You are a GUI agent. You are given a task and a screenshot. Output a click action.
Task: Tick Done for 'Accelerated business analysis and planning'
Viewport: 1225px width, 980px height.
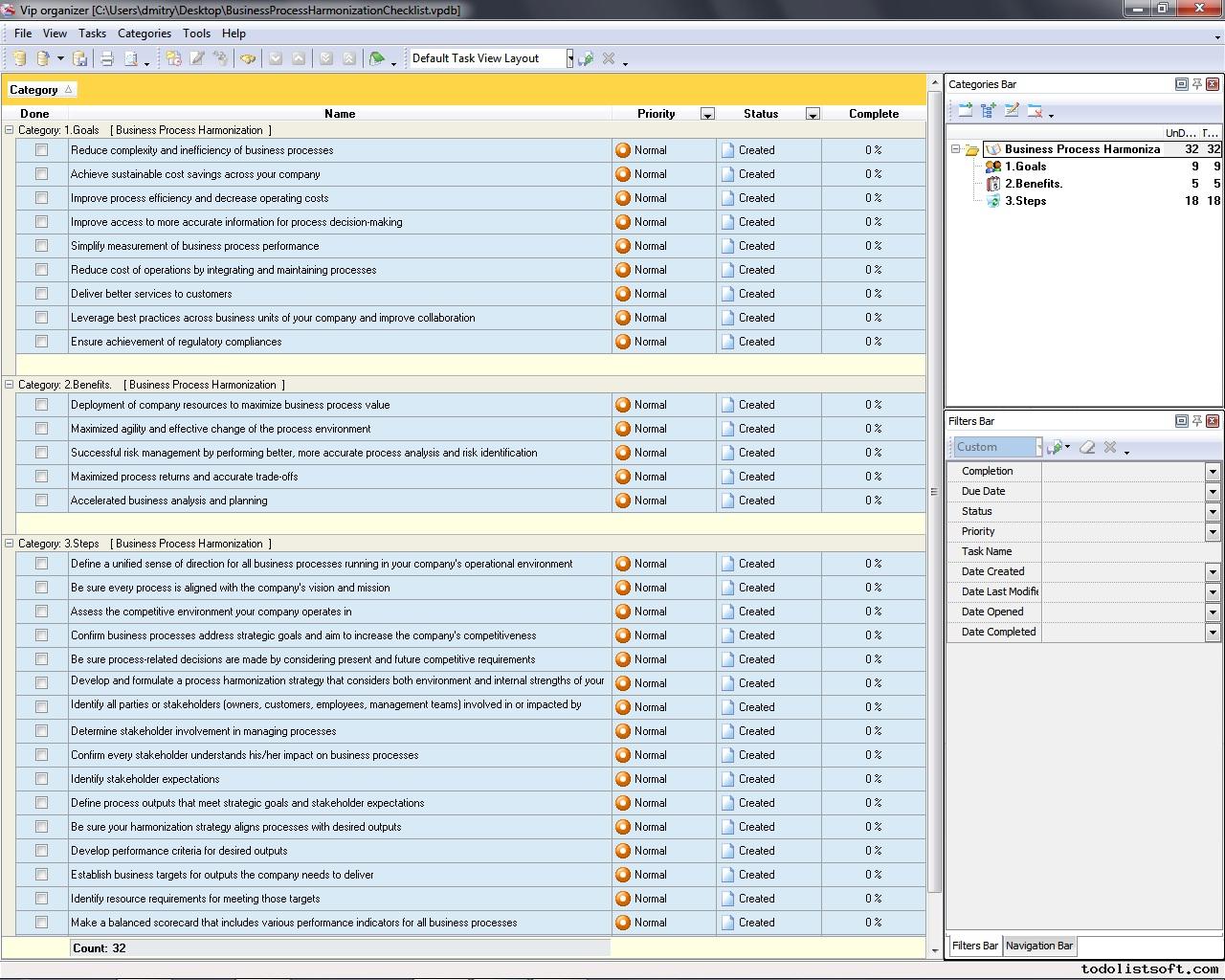click(x=40, y=501)
